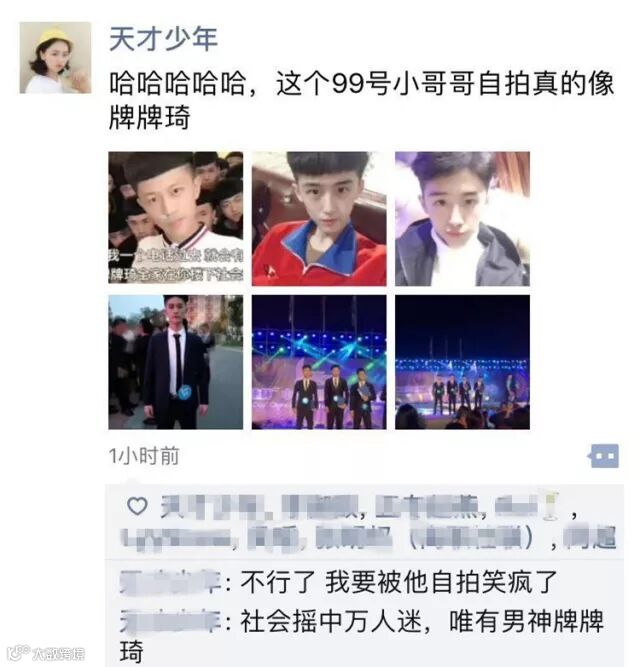Image resolution: width=640 pixels, height=667 pixels.
Task: Click the post text about 99号小哥哥
Action: 361,100
